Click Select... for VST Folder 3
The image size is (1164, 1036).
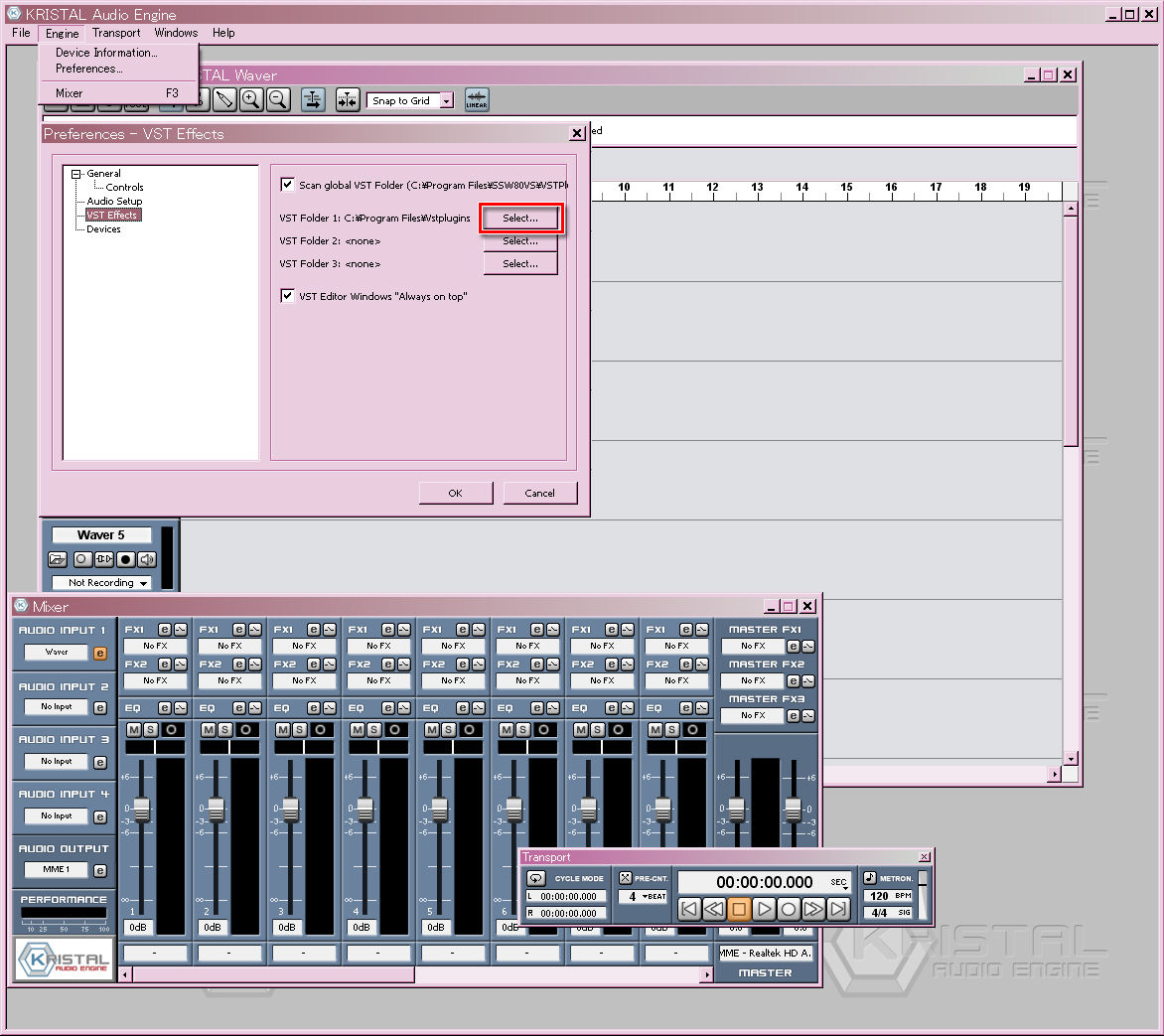coord(520,263)
